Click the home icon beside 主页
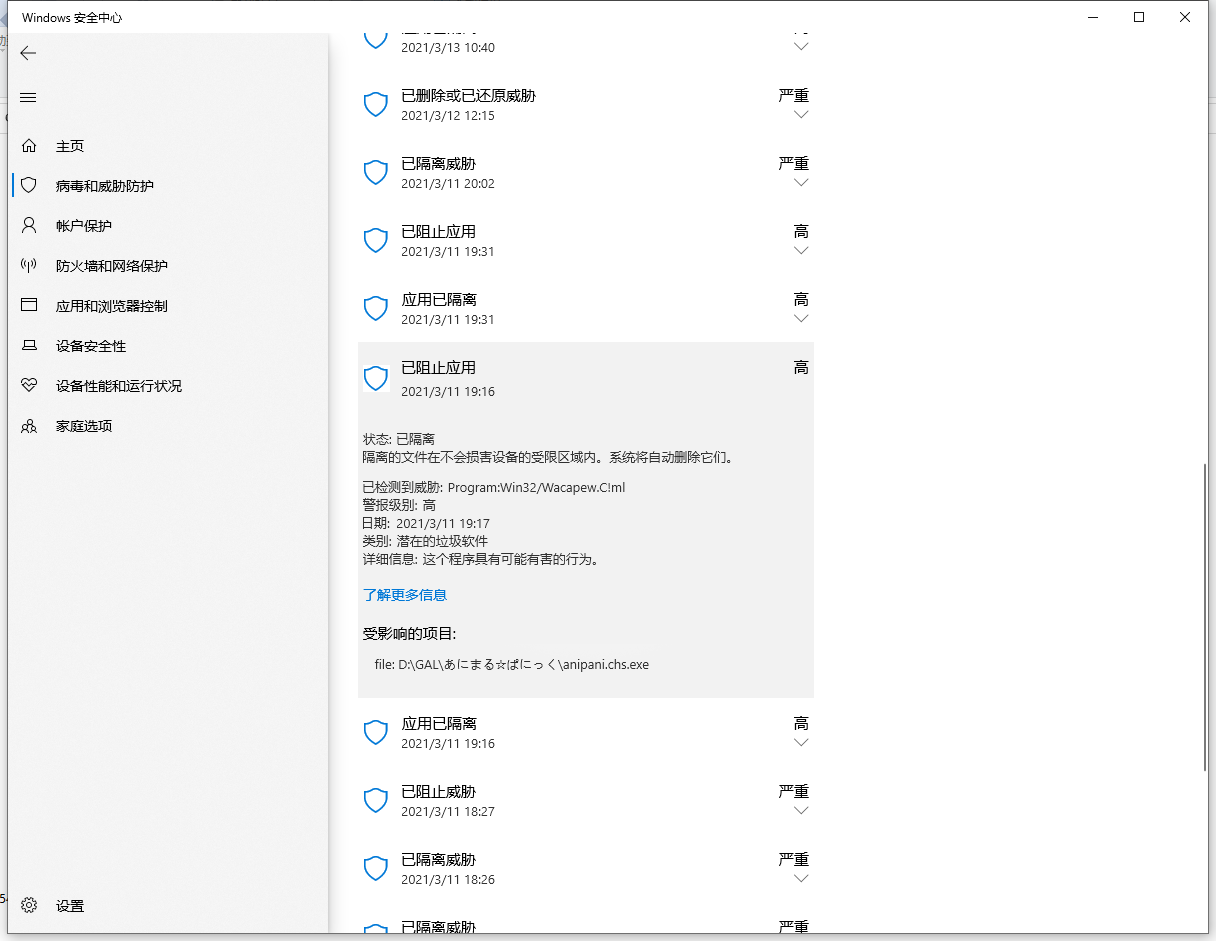Screen dimensions: 1216x941 click(29, 146)
